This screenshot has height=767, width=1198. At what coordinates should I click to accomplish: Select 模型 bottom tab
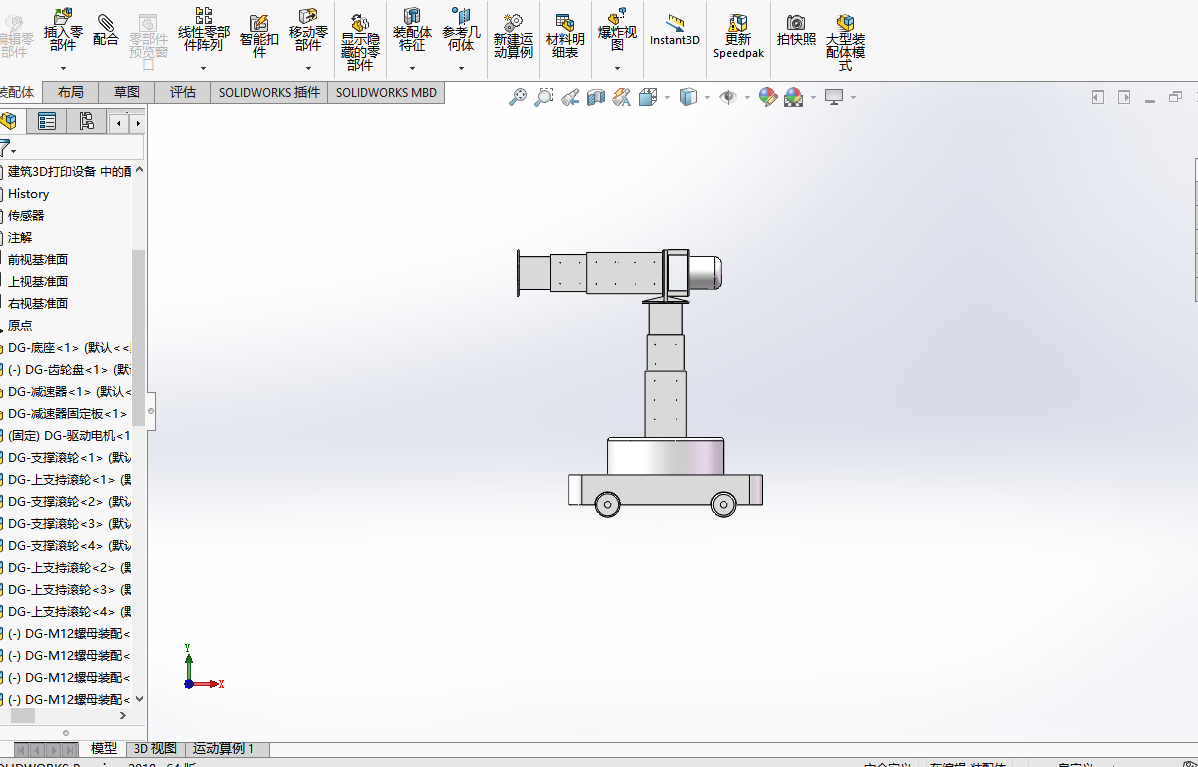point(104,749)
